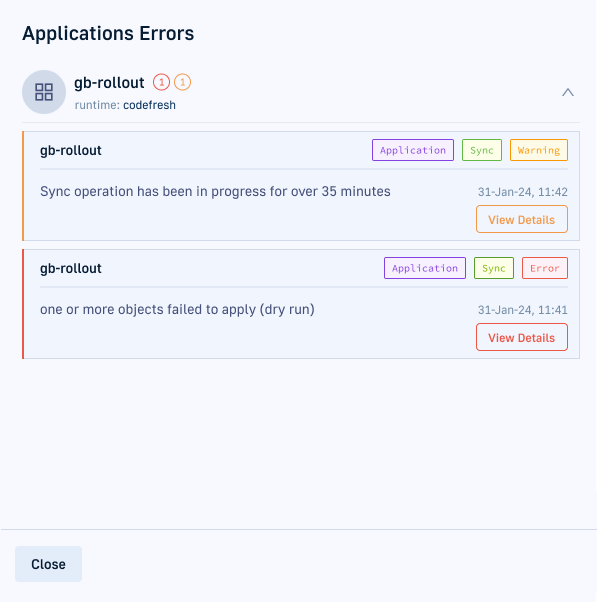Screen dimensions: 597x602
Task: Click the gb-rollout title in error card
Action: (x=71, y=268)
